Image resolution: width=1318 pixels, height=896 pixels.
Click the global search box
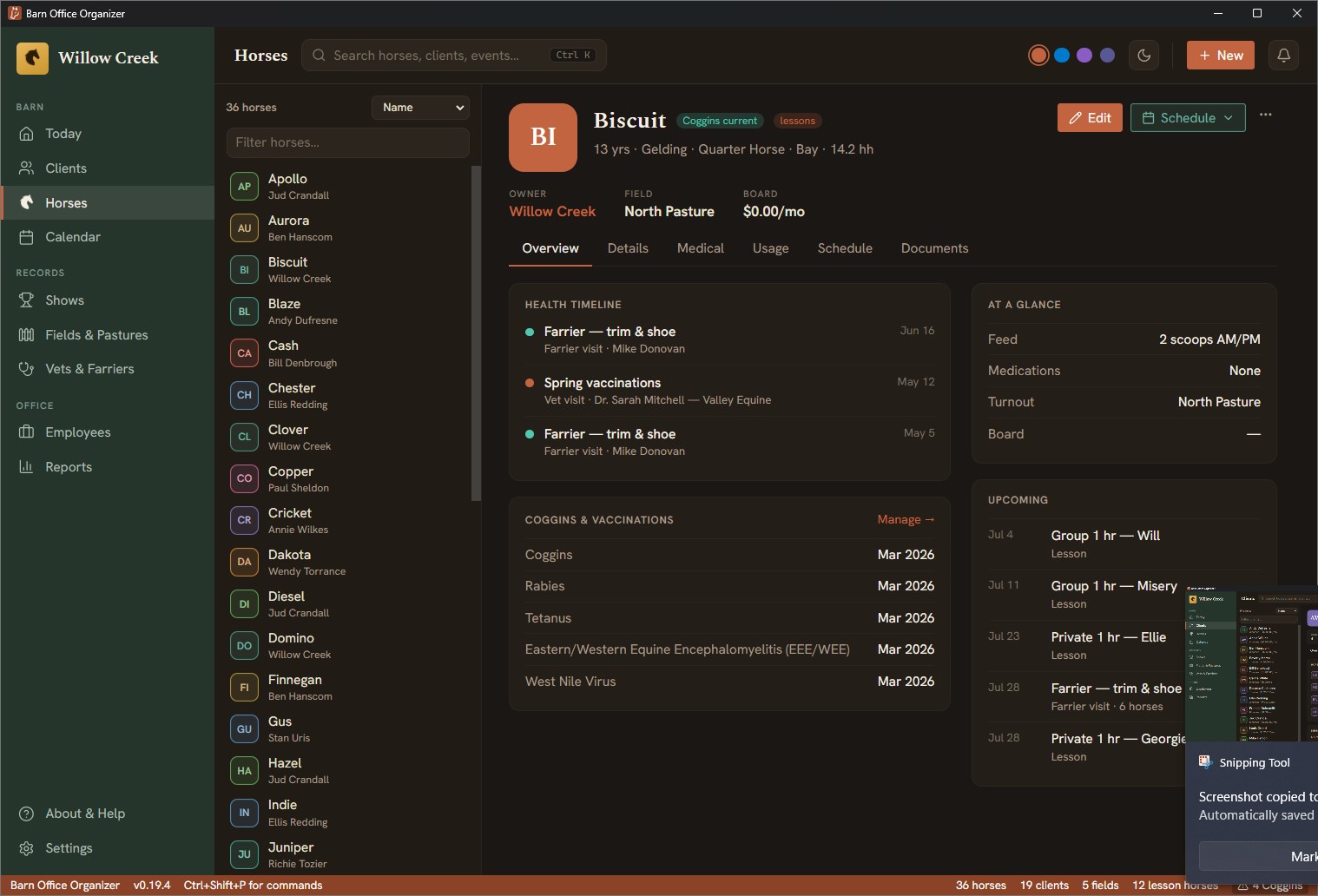pos(453,56)
